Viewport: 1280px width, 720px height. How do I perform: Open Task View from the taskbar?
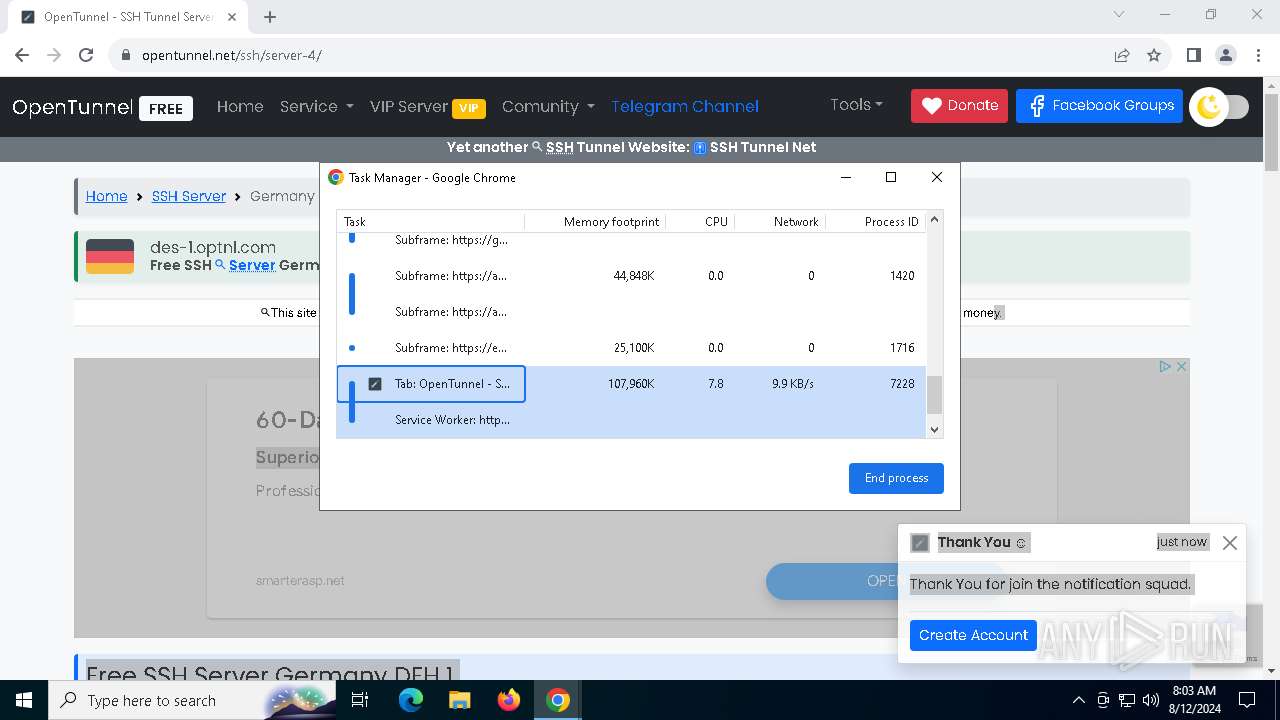click(x=361, y=700)
